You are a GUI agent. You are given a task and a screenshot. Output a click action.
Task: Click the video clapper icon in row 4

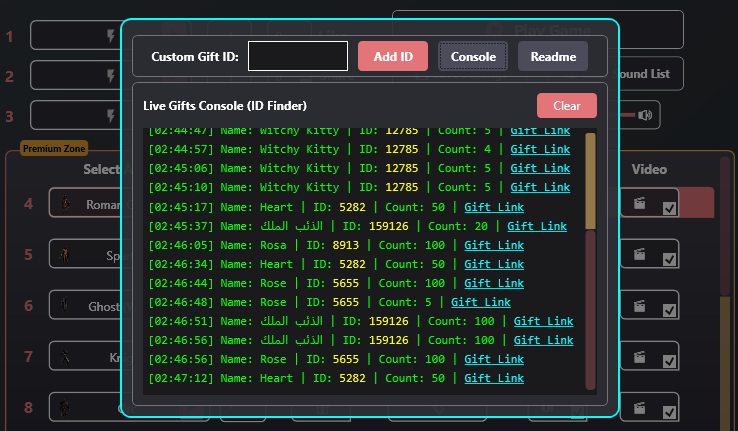pyautogui.click(x=639, y=203)
